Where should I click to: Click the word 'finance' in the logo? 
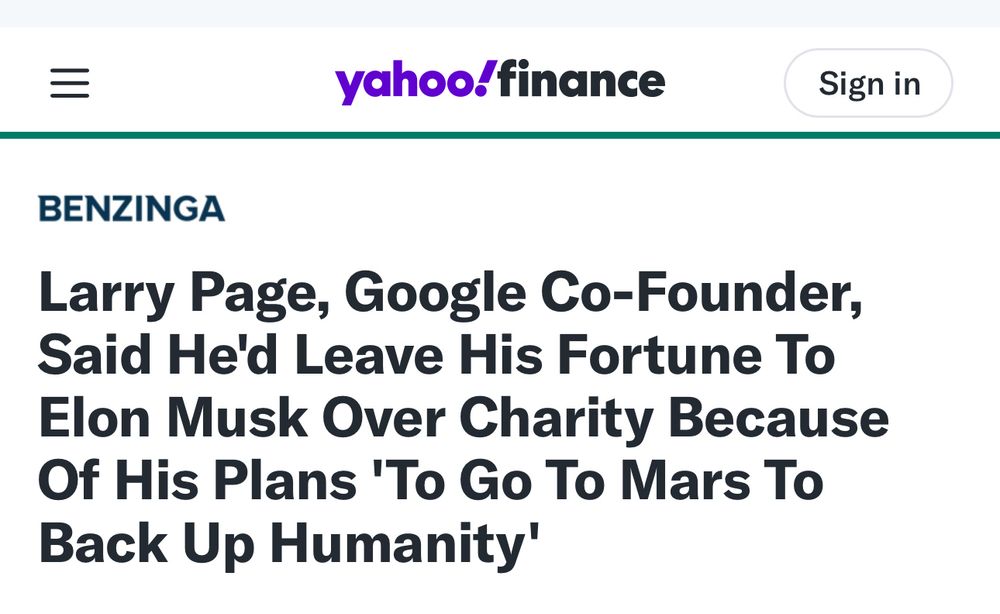click(581, 80)
